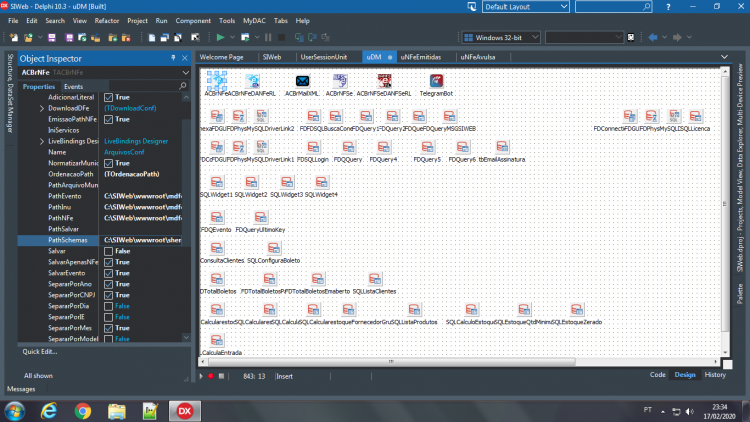Image resolution: width=750 pixels, height=422 pixels.
Task: Click the Open file toolbar icon
Action: pyautogui.click(x=28, y=37)
